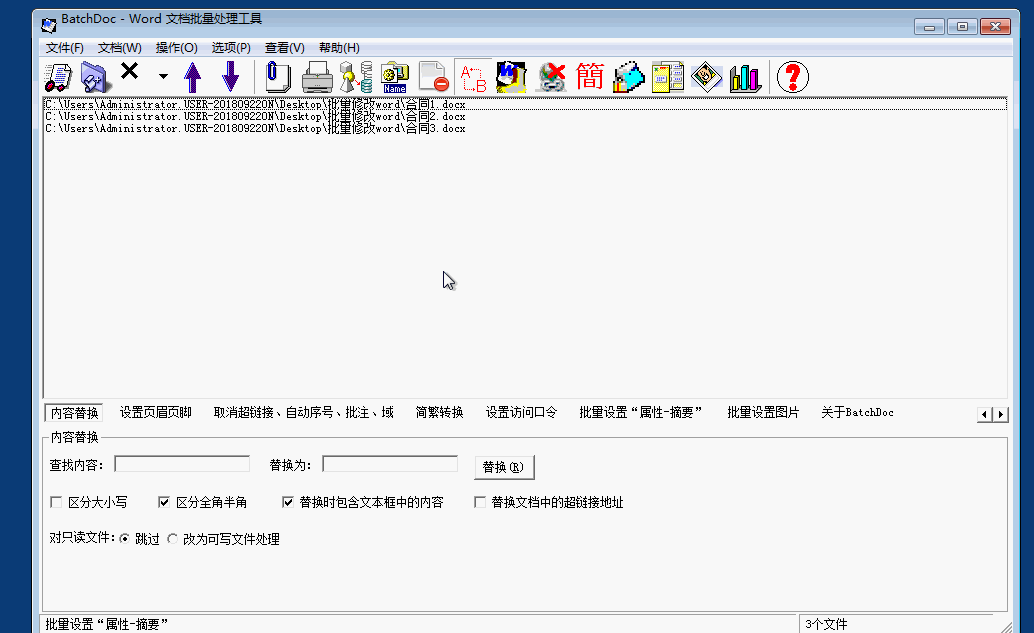
Task: Click the red 簡 conversion icon
Action: coord(590,77)
